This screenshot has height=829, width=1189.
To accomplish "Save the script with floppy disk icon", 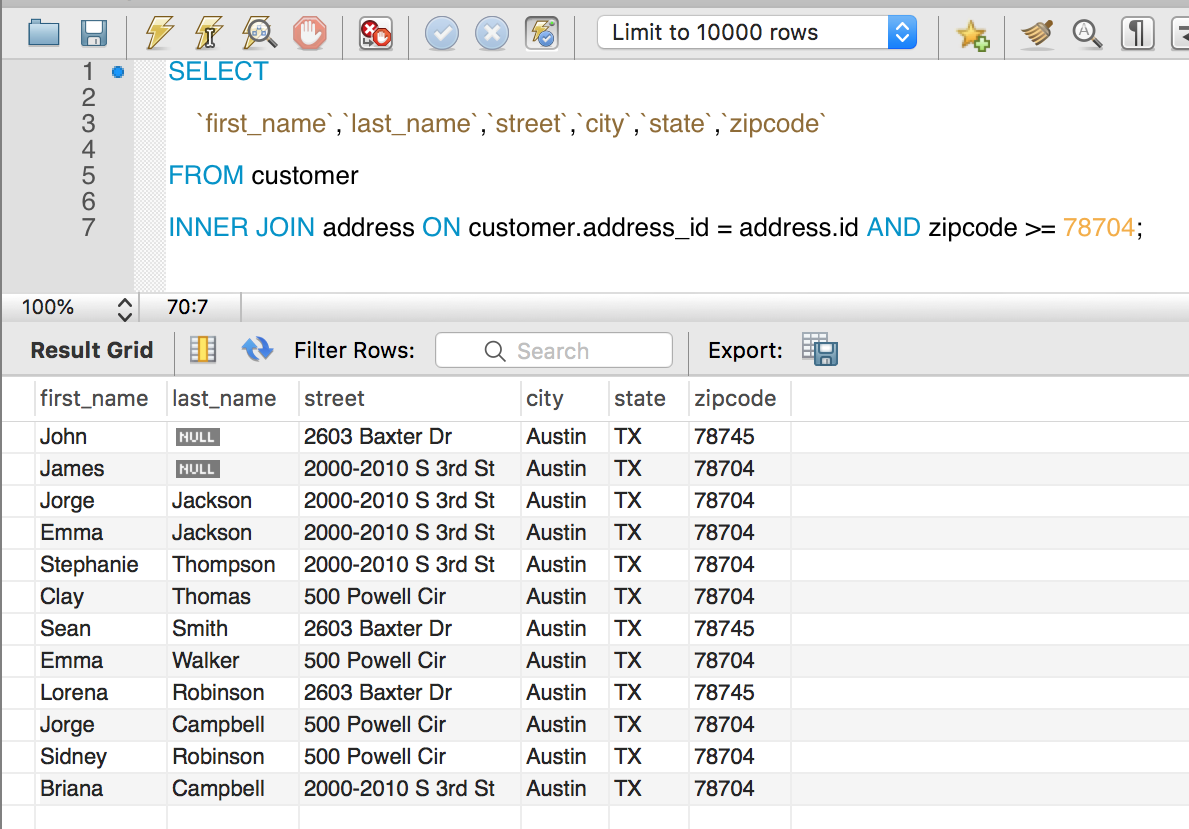I will [93, 33].
